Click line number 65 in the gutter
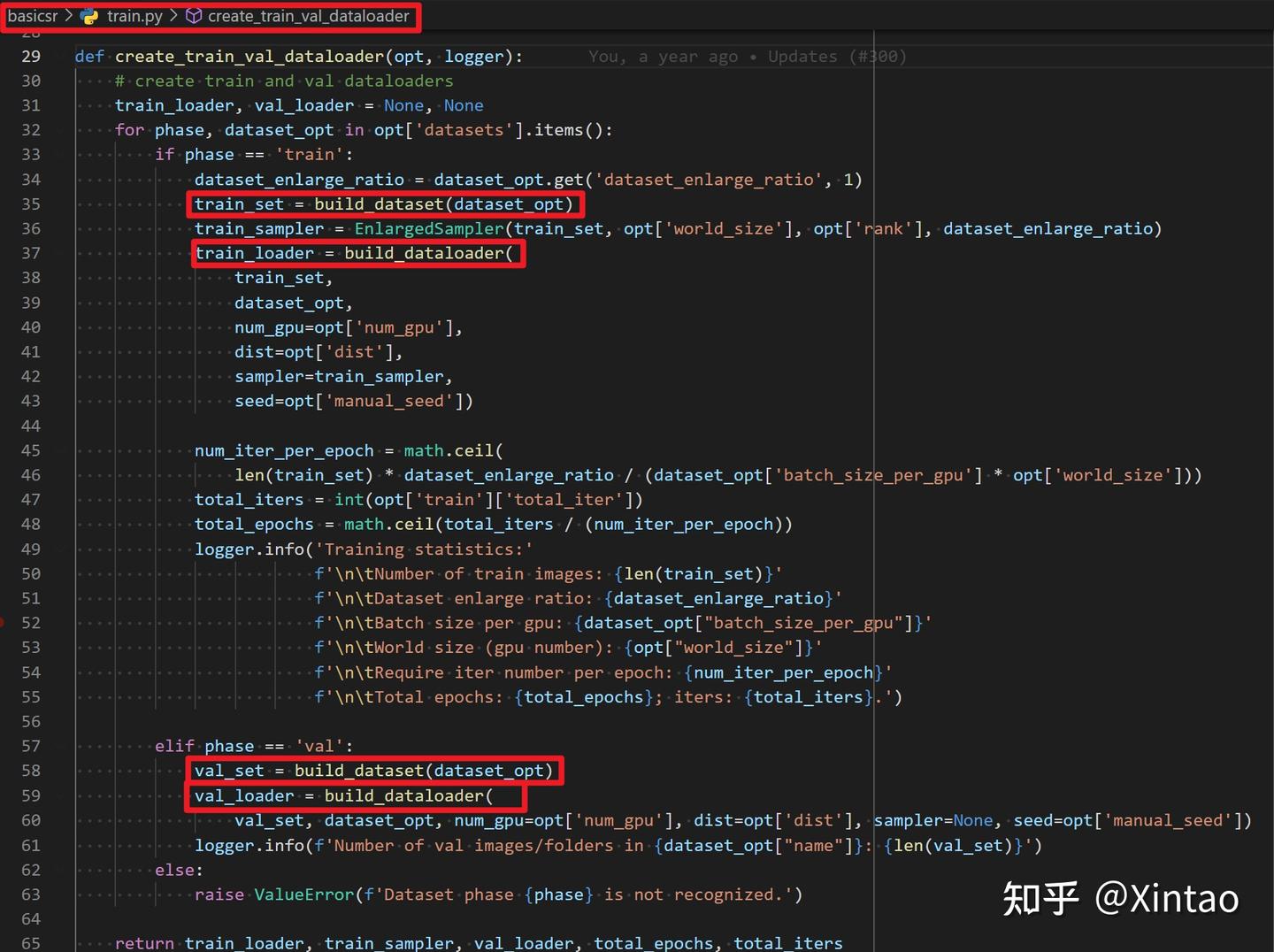The image size is (1274, 952). pyautogui.click(x=31, y=943)
